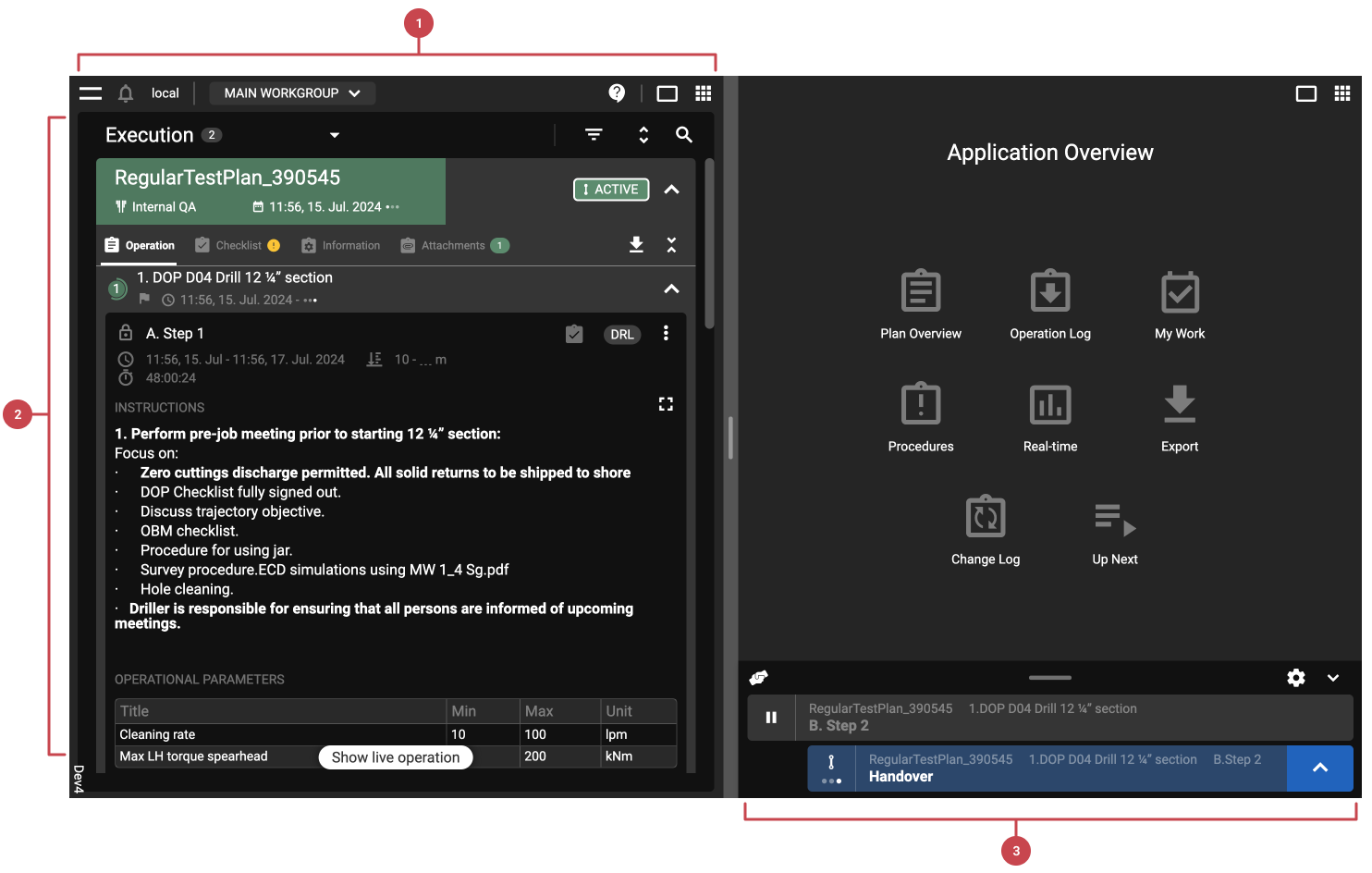Click the search magnifier in Execution panel
Viewport: 1372px width, 873px height.
pyautogui.click(x=683, y=135)
